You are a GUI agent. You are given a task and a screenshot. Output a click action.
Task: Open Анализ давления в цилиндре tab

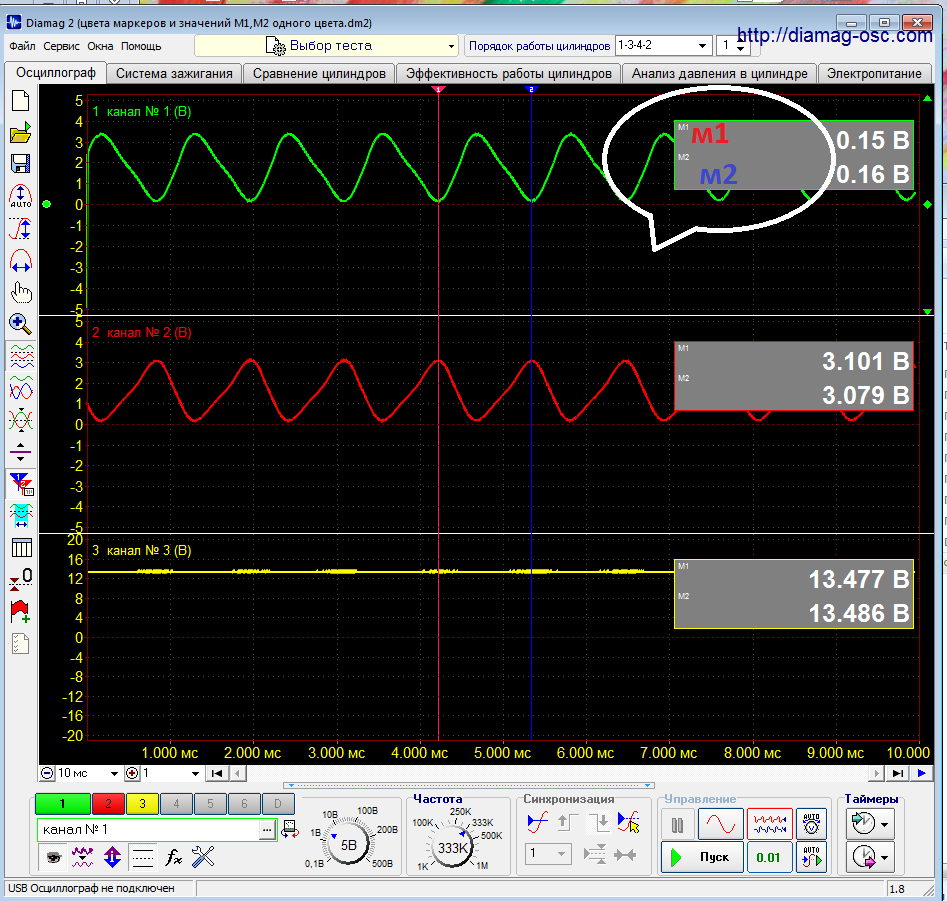[719, 74]
